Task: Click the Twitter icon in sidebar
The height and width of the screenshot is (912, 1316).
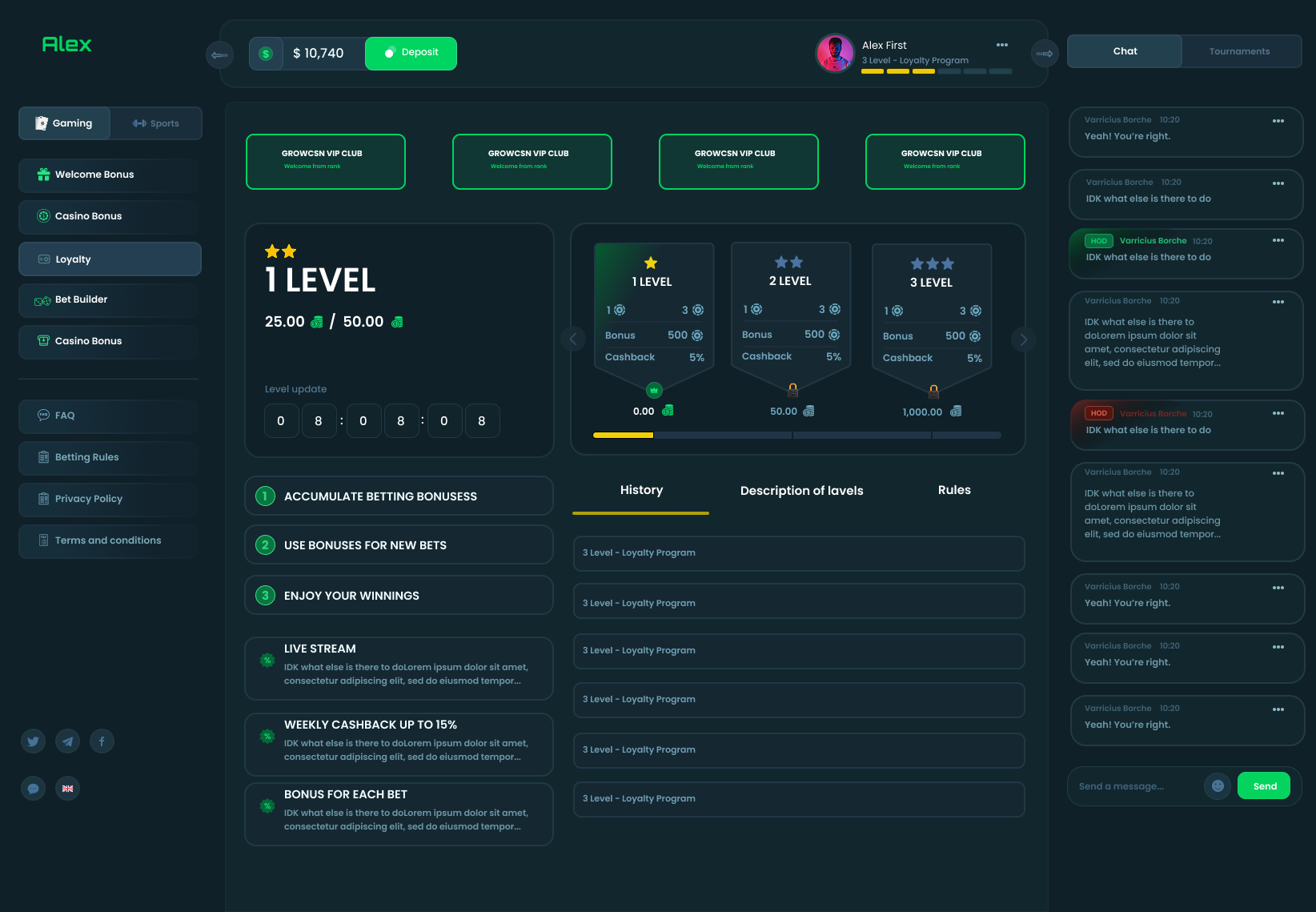Action: 33,741
